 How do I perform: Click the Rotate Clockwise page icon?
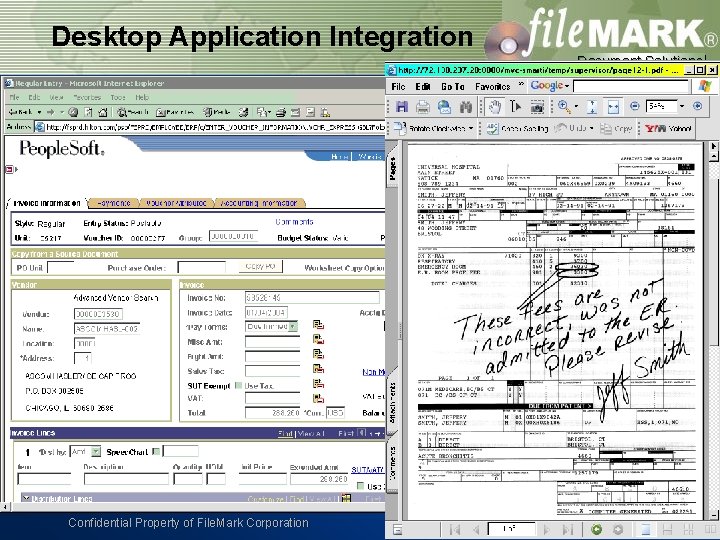(400, 129)
